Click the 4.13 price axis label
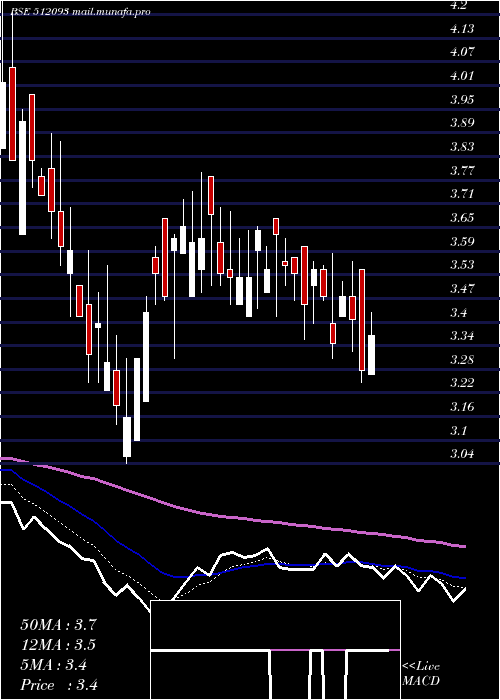This screenshot has width=500, height=700. [x=462, y=29]
